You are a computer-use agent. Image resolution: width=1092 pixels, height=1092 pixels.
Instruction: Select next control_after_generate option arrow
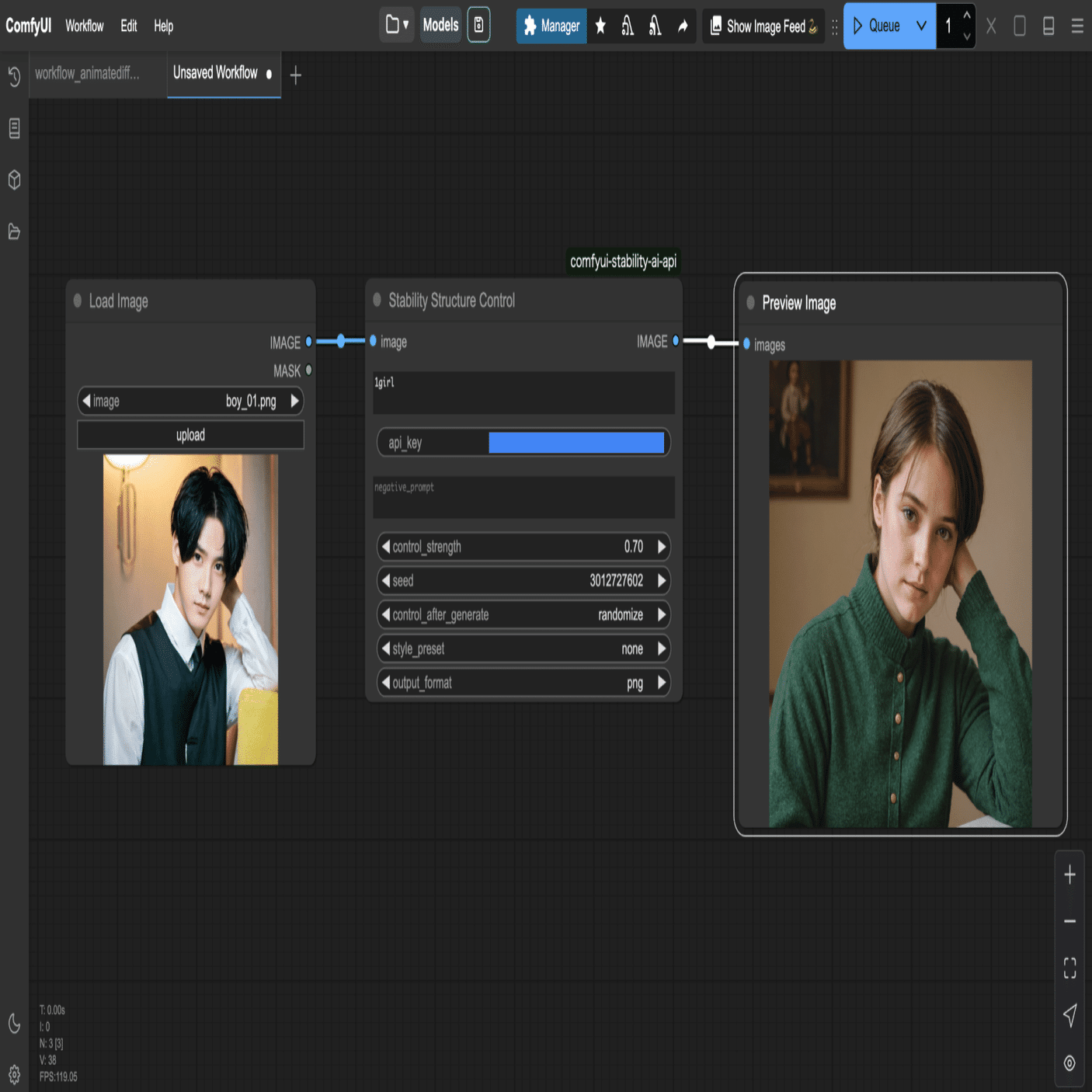point(662,614)
